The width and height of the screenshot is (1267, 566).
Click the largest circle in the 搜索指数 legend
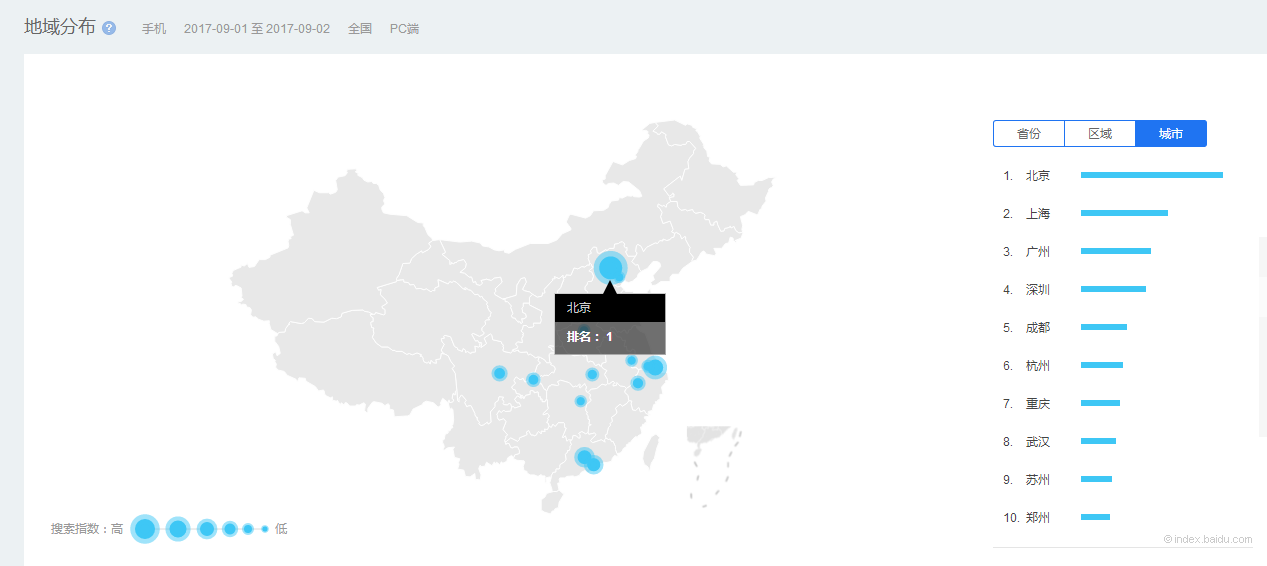(145, 528)
